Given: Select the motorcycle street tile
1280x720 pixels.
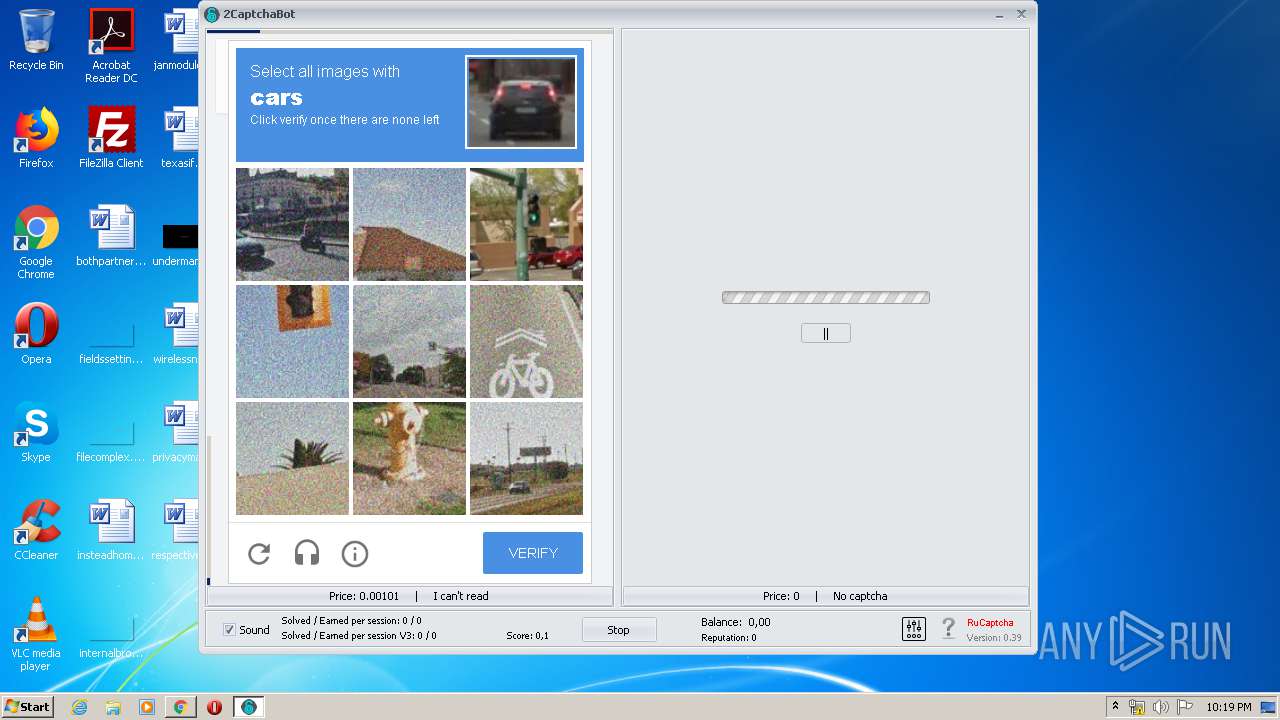Looking at the screenshot, I should (x=292, y=224).
